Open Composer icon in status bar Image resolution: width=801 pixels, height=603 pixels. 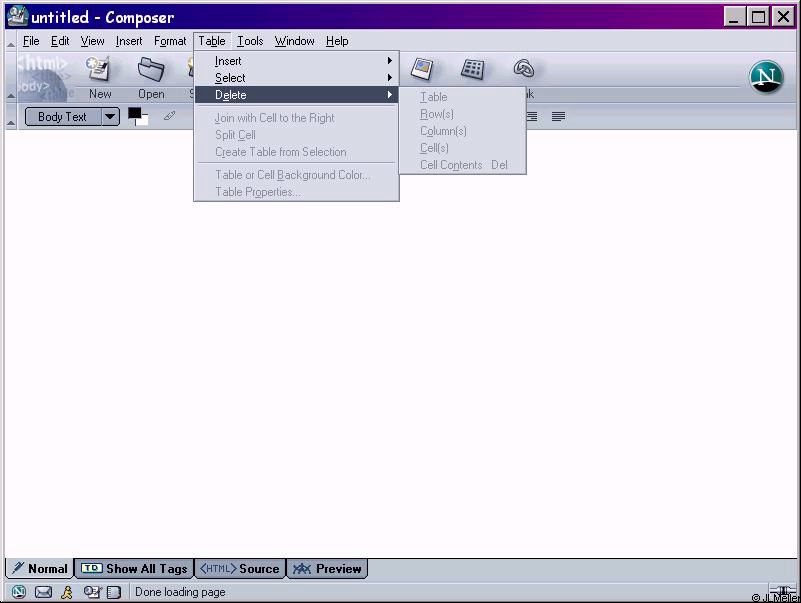click(x=92, y=592)
